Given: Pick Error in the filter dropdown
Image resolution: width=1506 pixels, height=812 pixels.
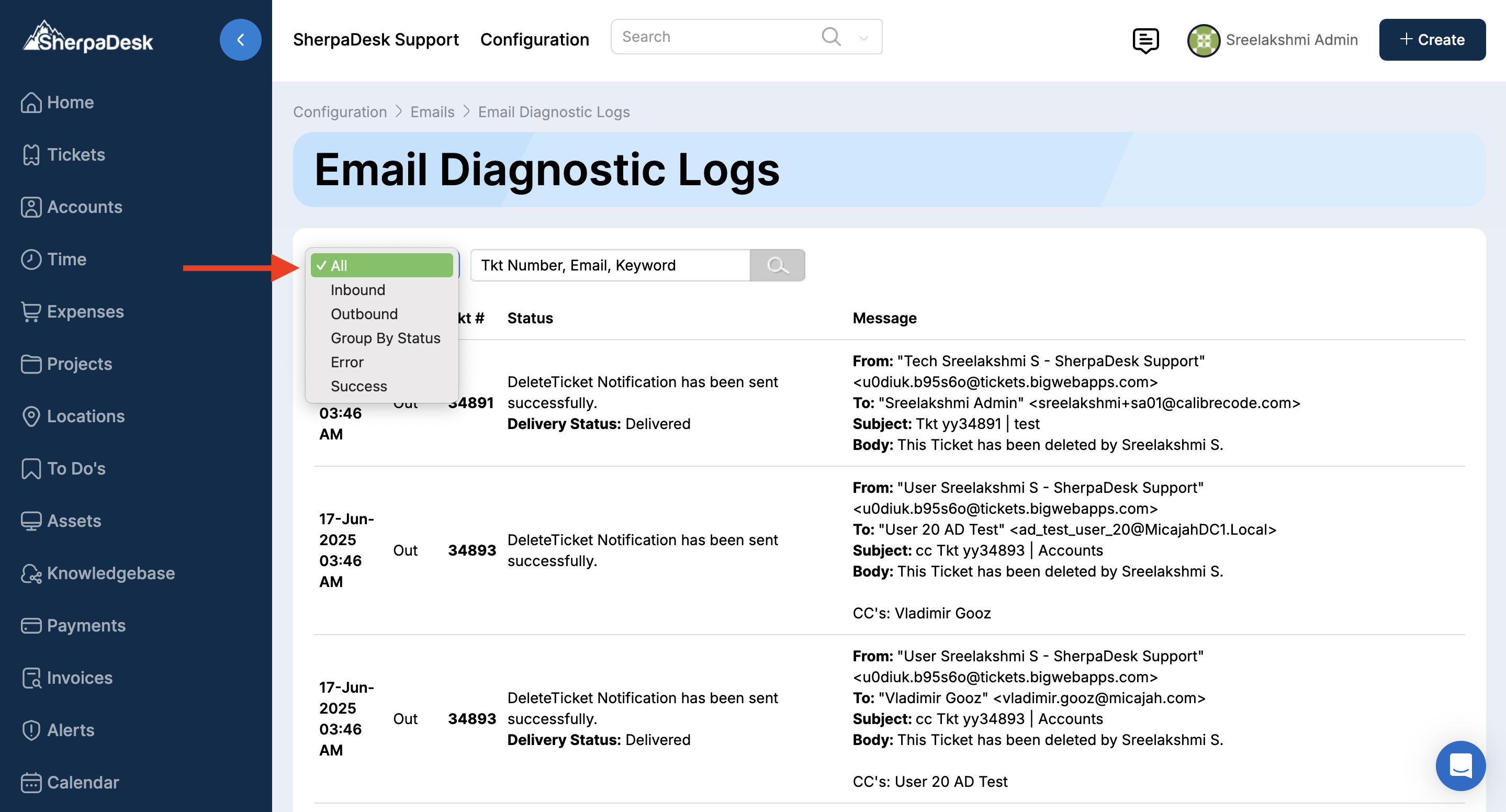Looking at the screenshot, I should 347,362.
